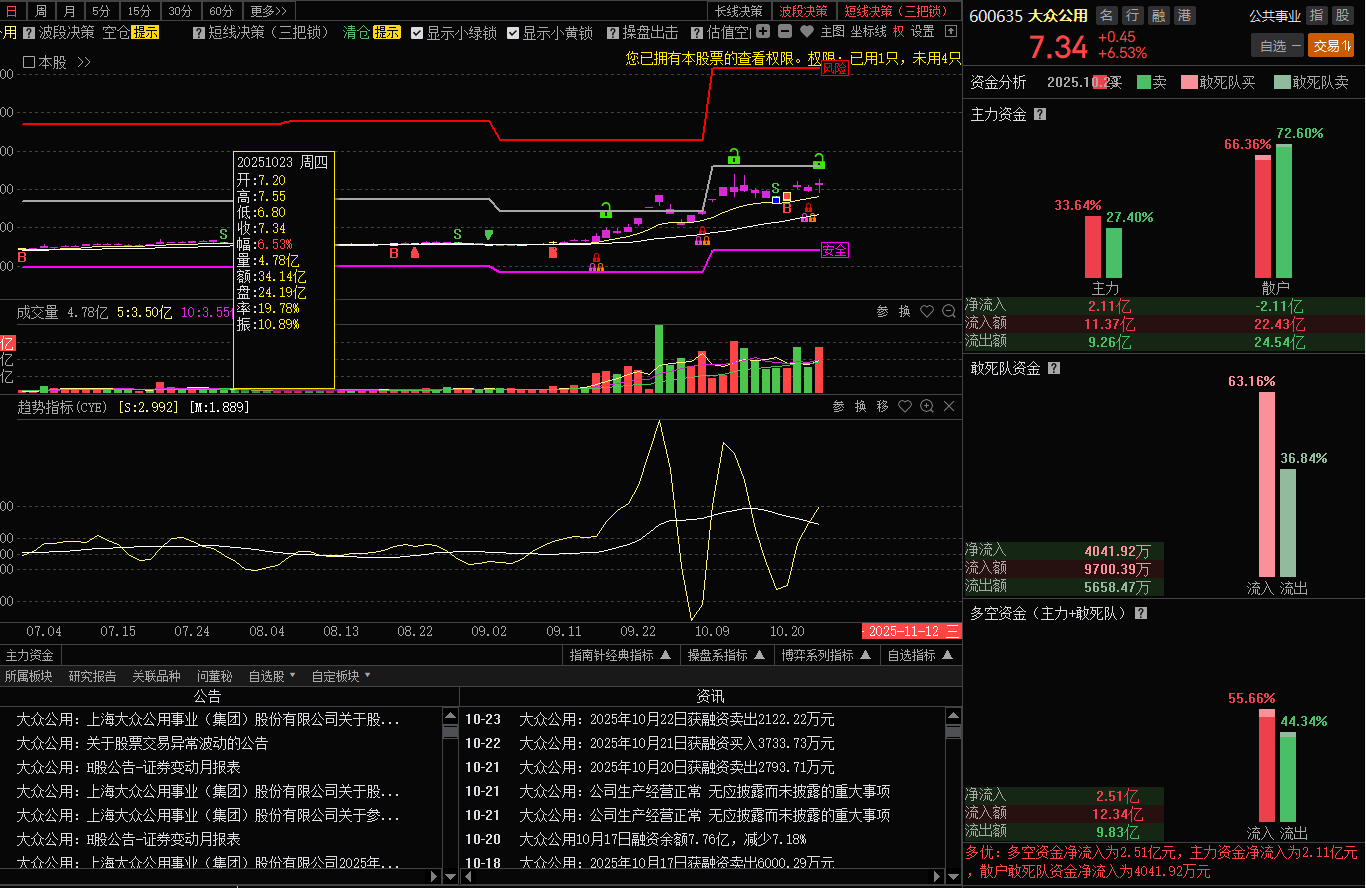Expand the >> arrow next to 本股
Viewport: 1366px width, 888px height.
pos(84,62)
